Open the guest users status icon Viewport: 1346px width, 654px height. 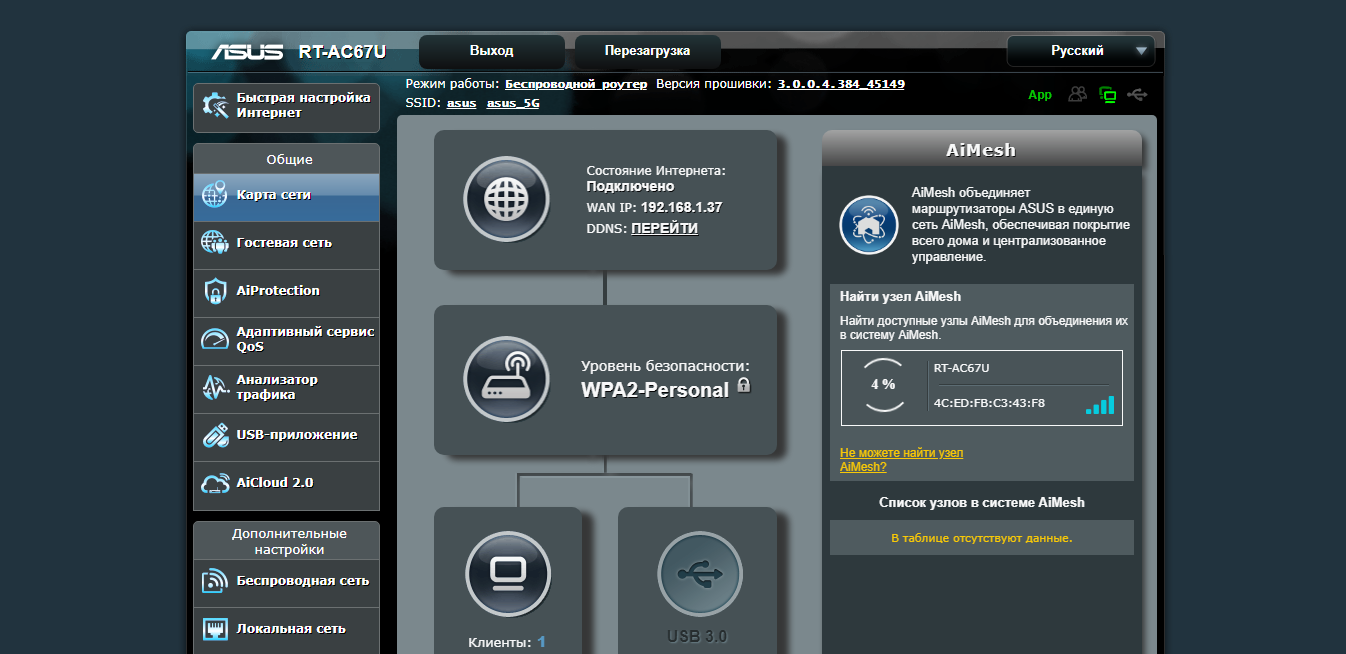(1077, 94)
